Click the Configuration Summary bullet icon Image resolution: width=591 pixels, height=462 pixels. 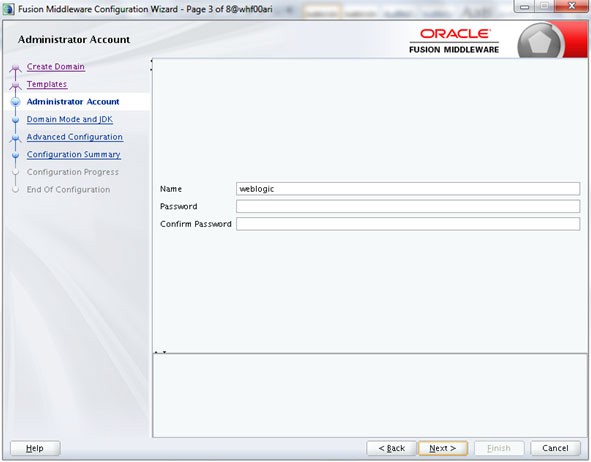point(15,155)
